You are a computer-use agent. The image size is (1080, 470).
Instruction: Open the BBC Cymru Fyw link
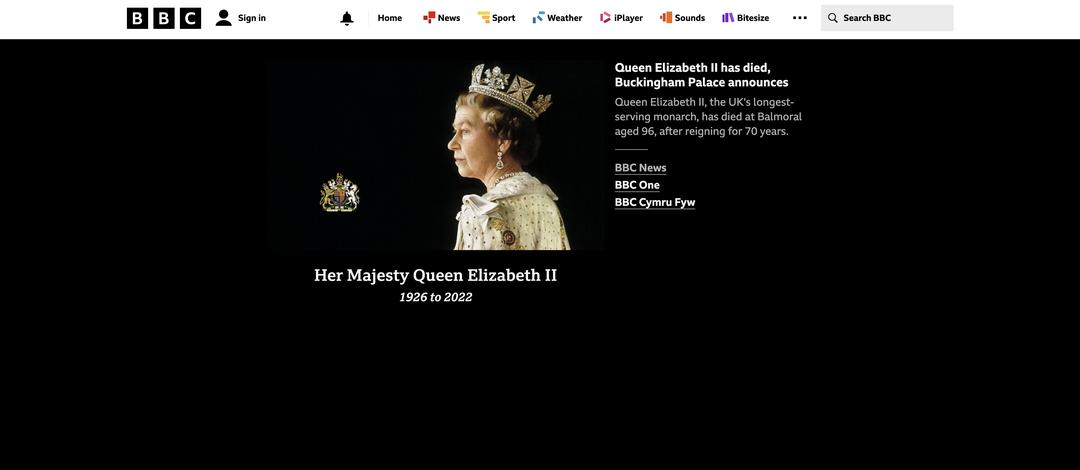[655, 202]
